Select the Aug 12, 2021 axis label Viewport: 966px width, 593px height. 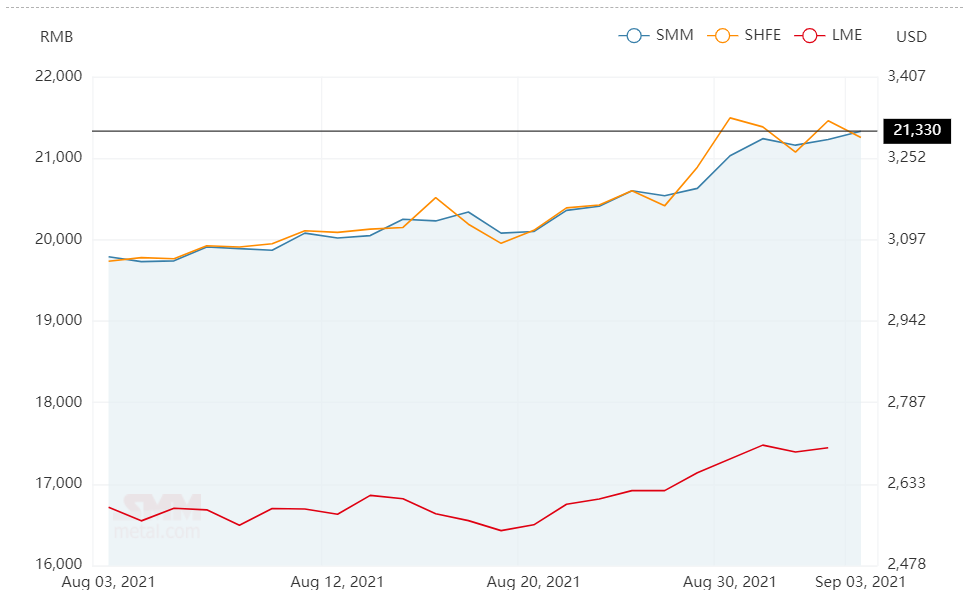(x=337, y=582)
